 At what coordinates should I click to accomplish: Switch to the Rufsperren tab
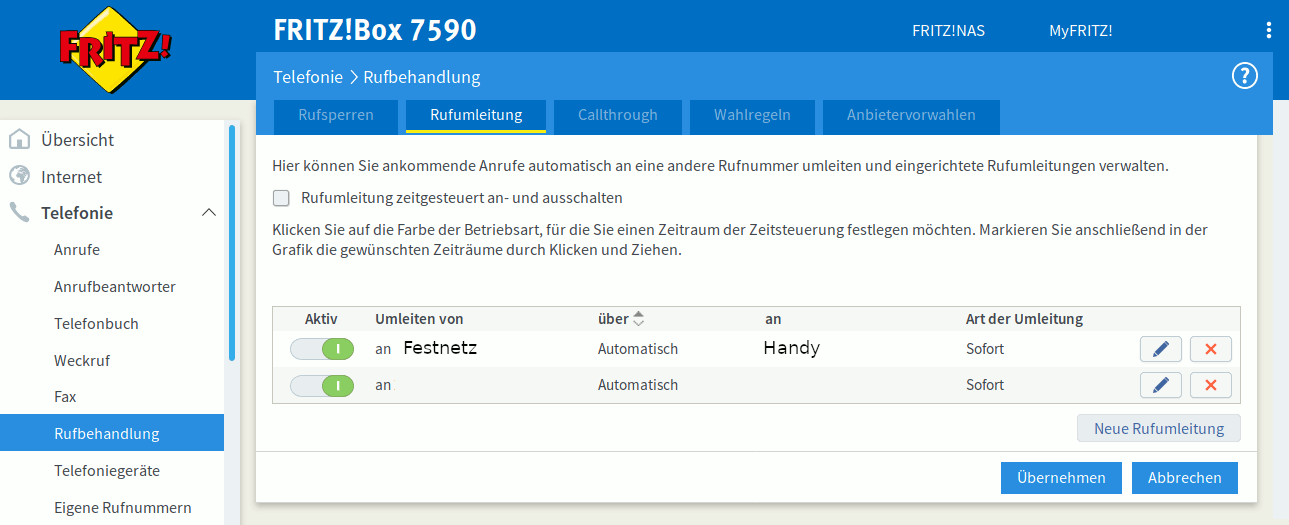(x=336, y=115)
